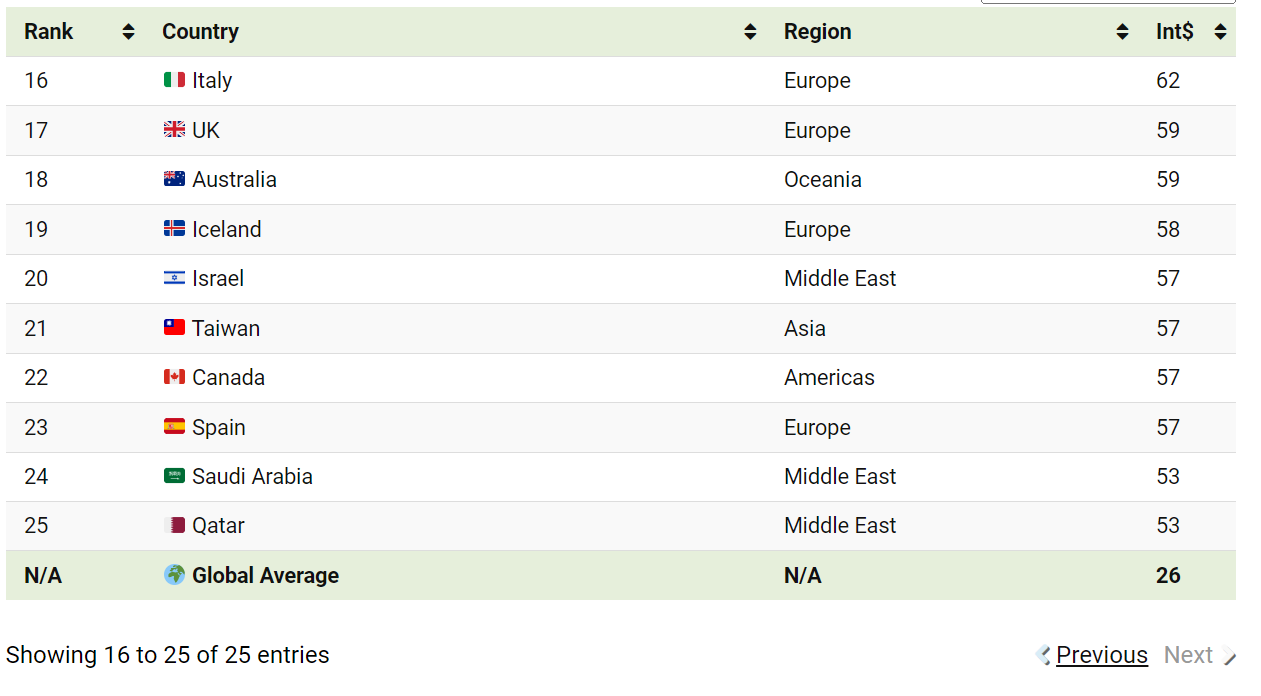Click the Australia flag icon

[174, 179]
